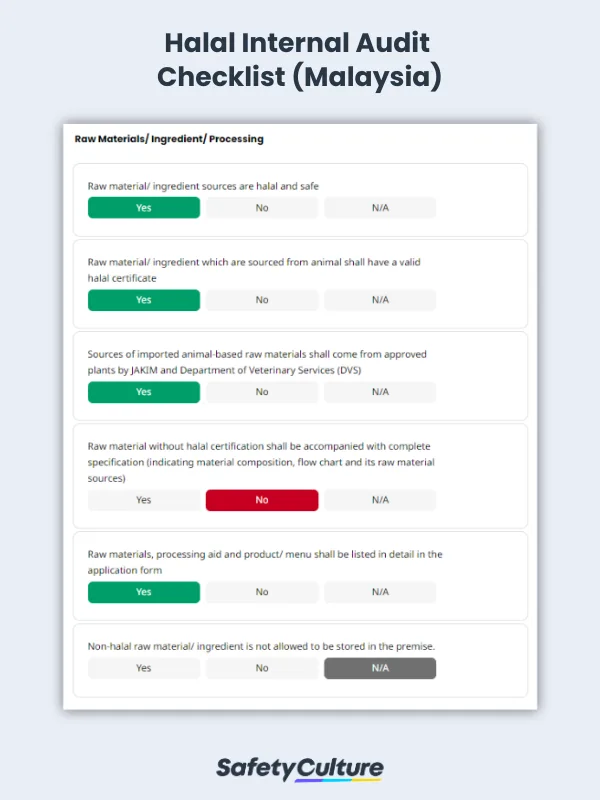
Task: Choose Yes for complete specification question
Action: point(143,500)
